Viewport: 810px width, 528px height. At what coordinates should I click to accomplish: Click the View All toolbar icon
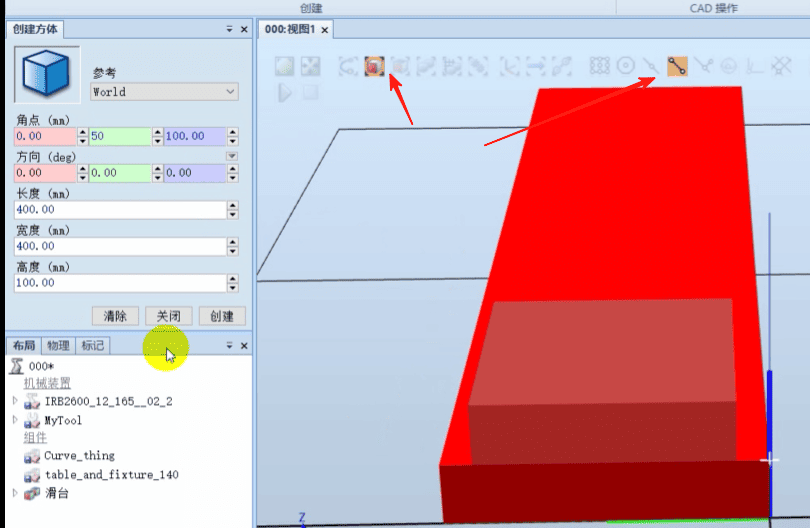[x=285, y=66]
